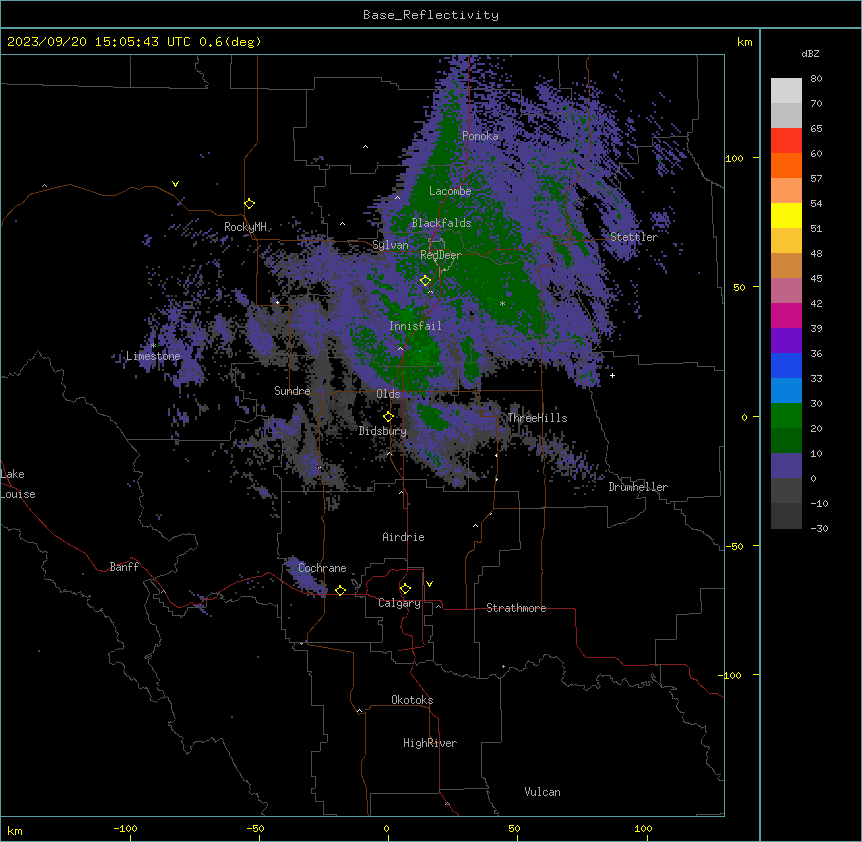Click the ThreeHills label
The image size is (862, 842).
click(x=537, y=418)
